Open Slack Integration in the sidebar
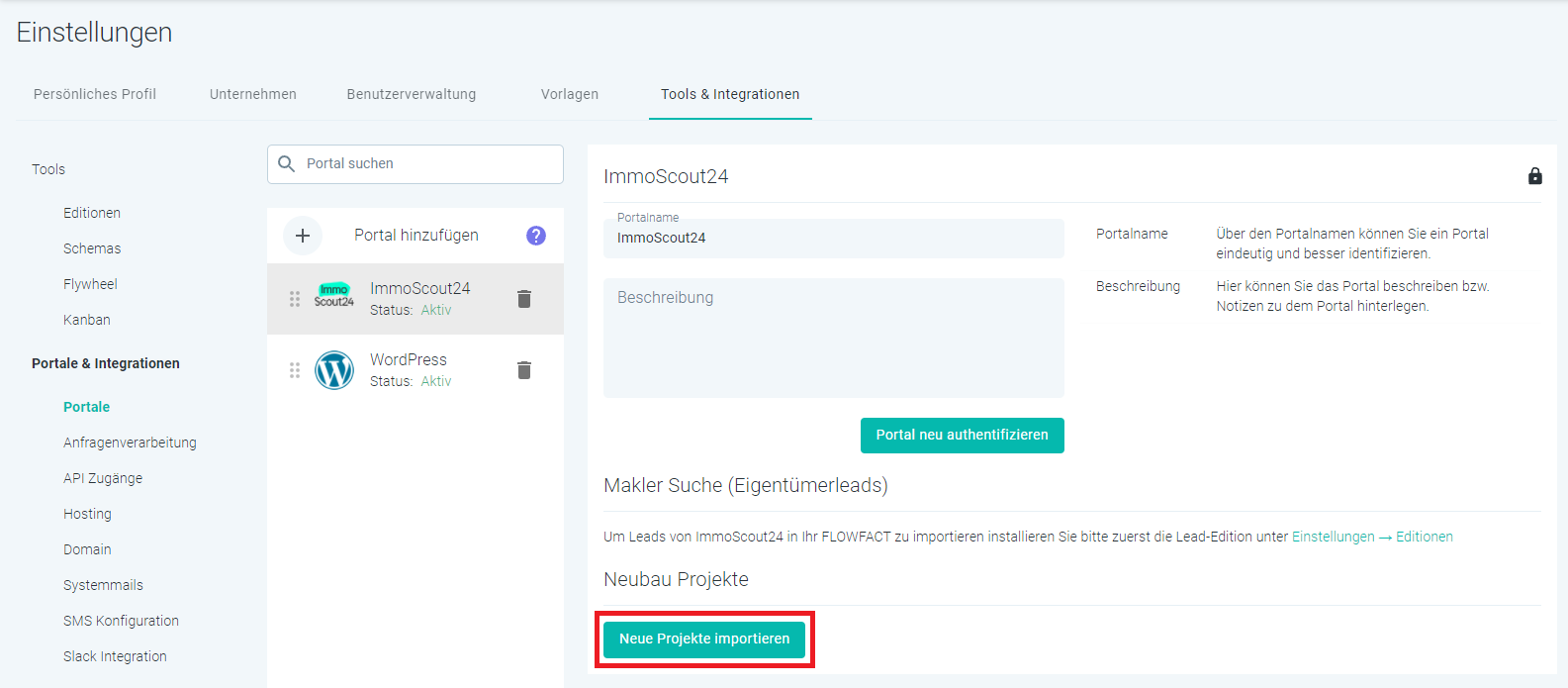This screenshot has width=1568, height=688. pyautogui.click(x=115, y=656)
